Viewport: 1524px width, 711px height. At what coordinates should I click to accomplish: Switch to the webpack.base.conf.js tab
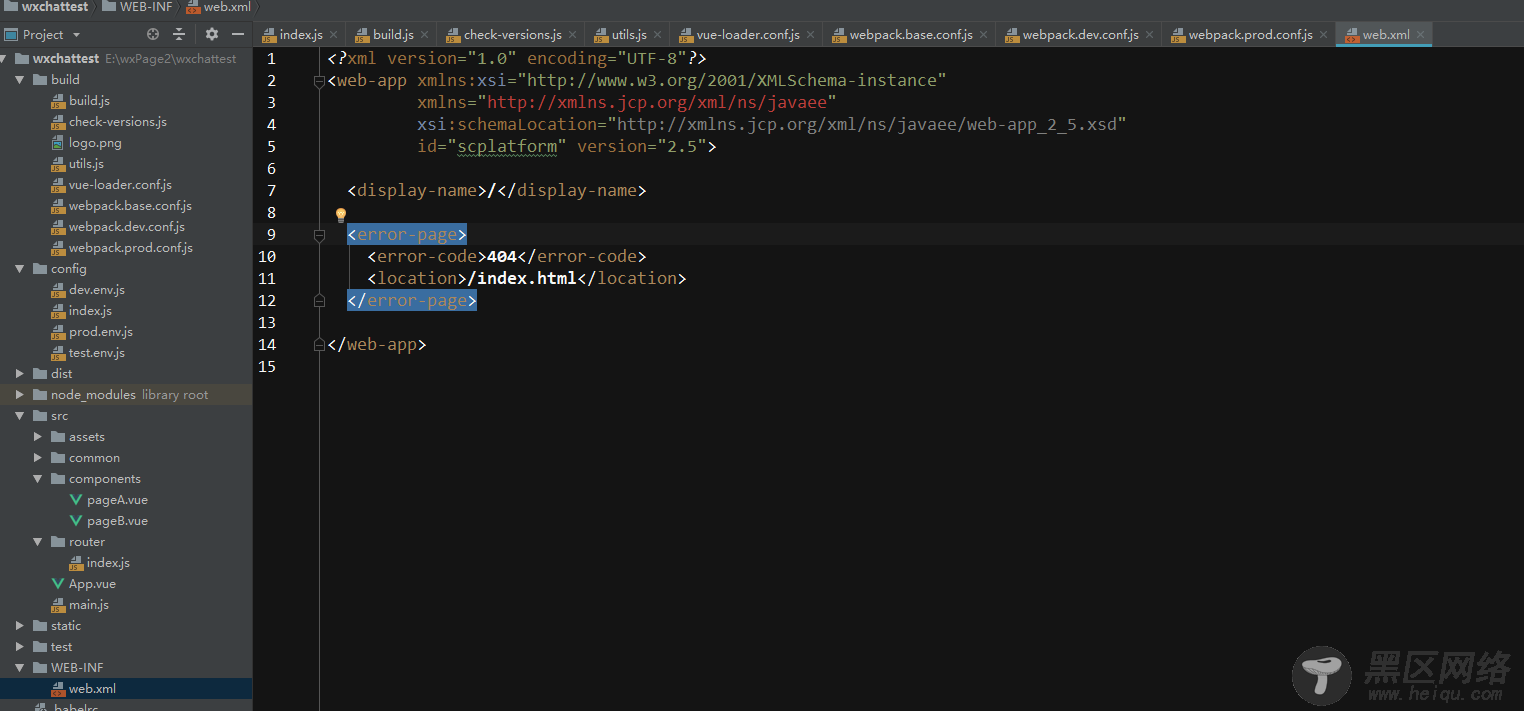[x=911, y=35]
